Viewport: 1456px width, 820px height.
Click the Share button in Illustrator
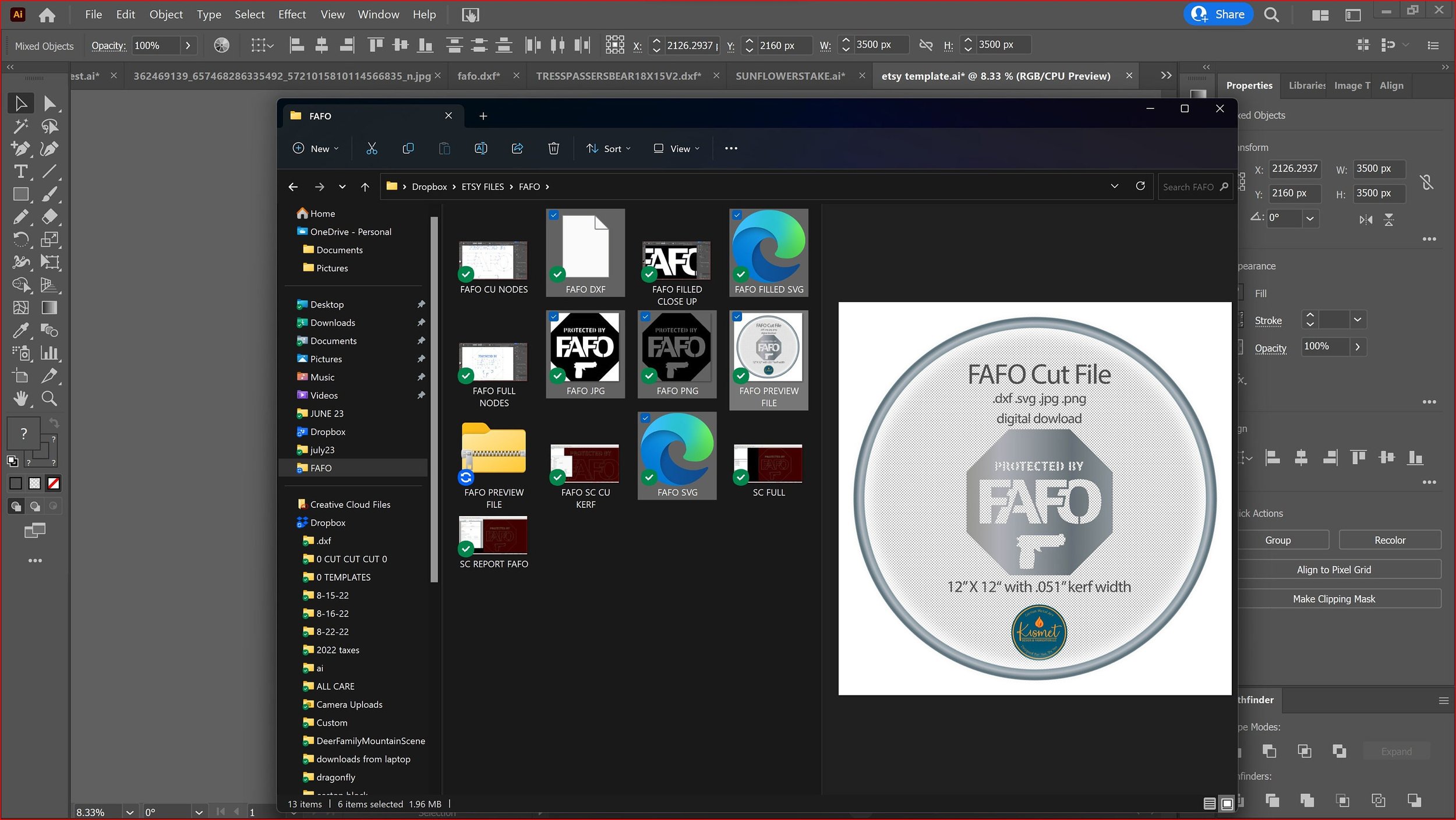pyautogui.click(x=1218, y=15)
